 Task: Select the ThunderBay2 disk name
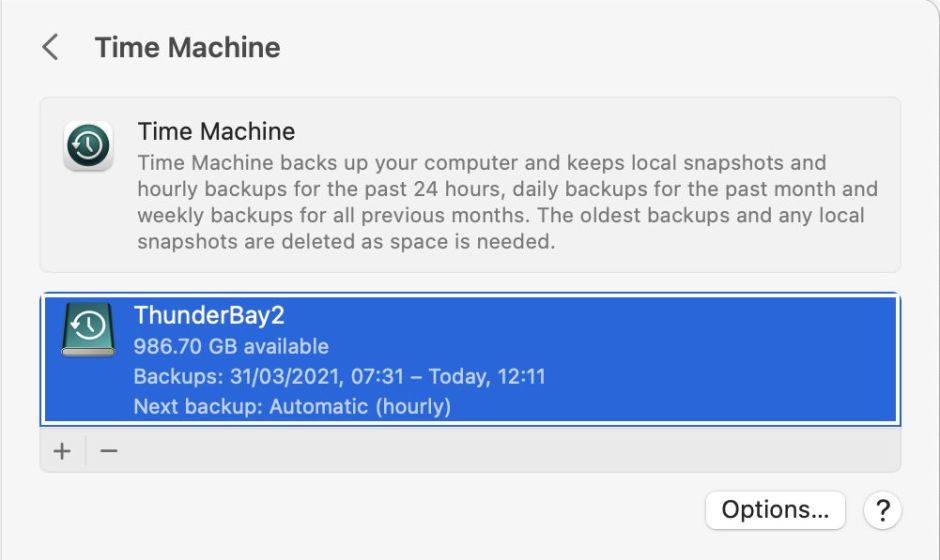[209, 315]
